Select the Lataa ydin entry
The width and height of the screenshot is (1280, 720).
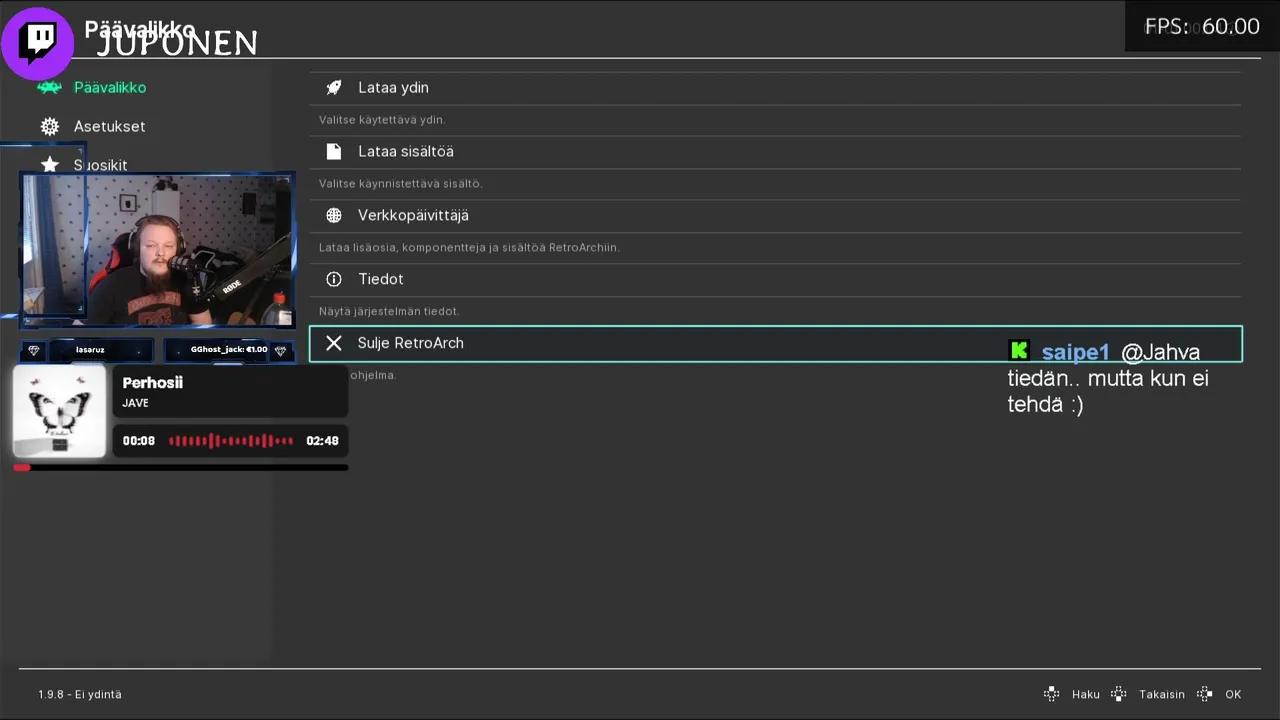[775, 88]
